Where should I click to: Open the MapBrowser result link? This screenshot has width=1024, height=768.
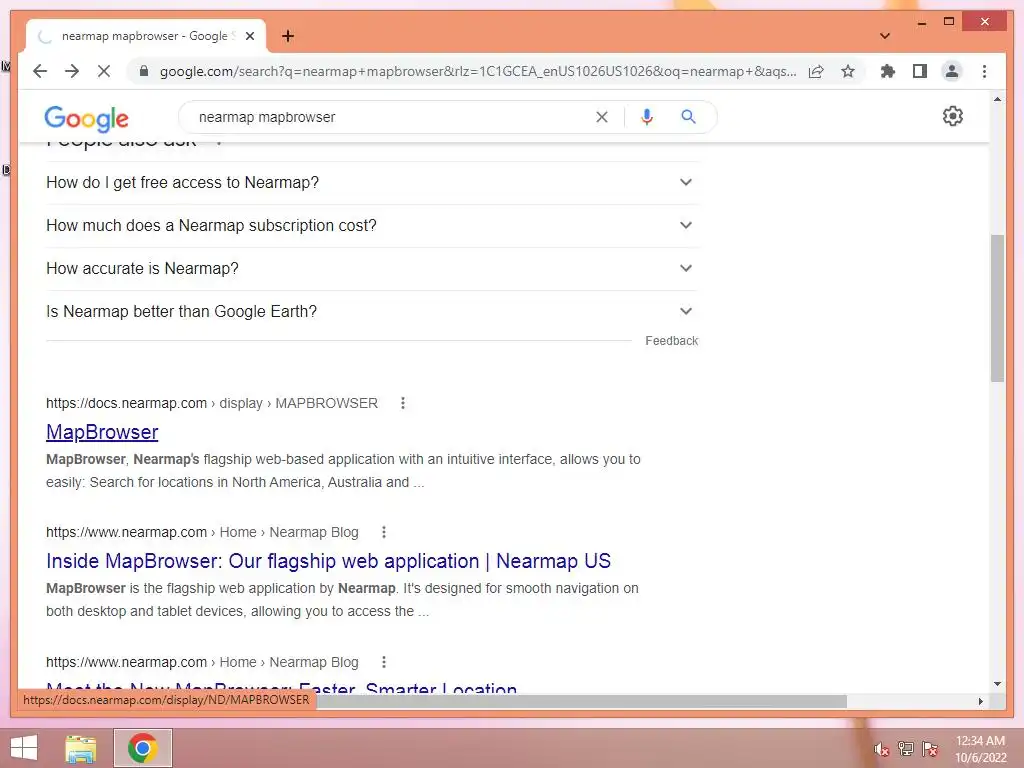point(102,432)
